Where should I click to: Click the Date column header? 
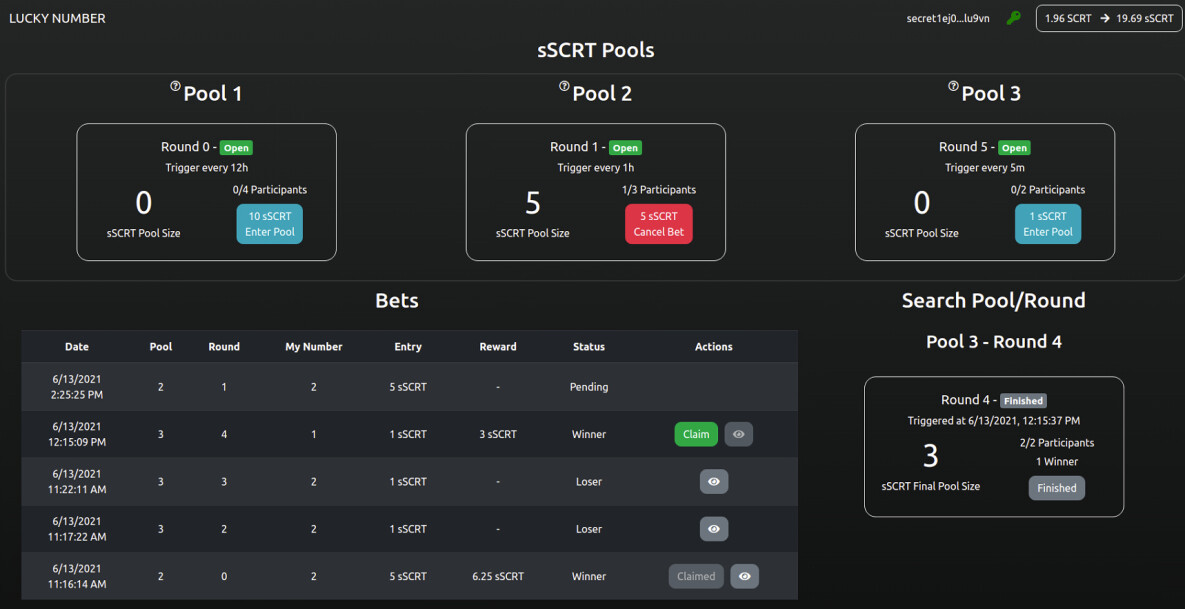coord(77,347)
